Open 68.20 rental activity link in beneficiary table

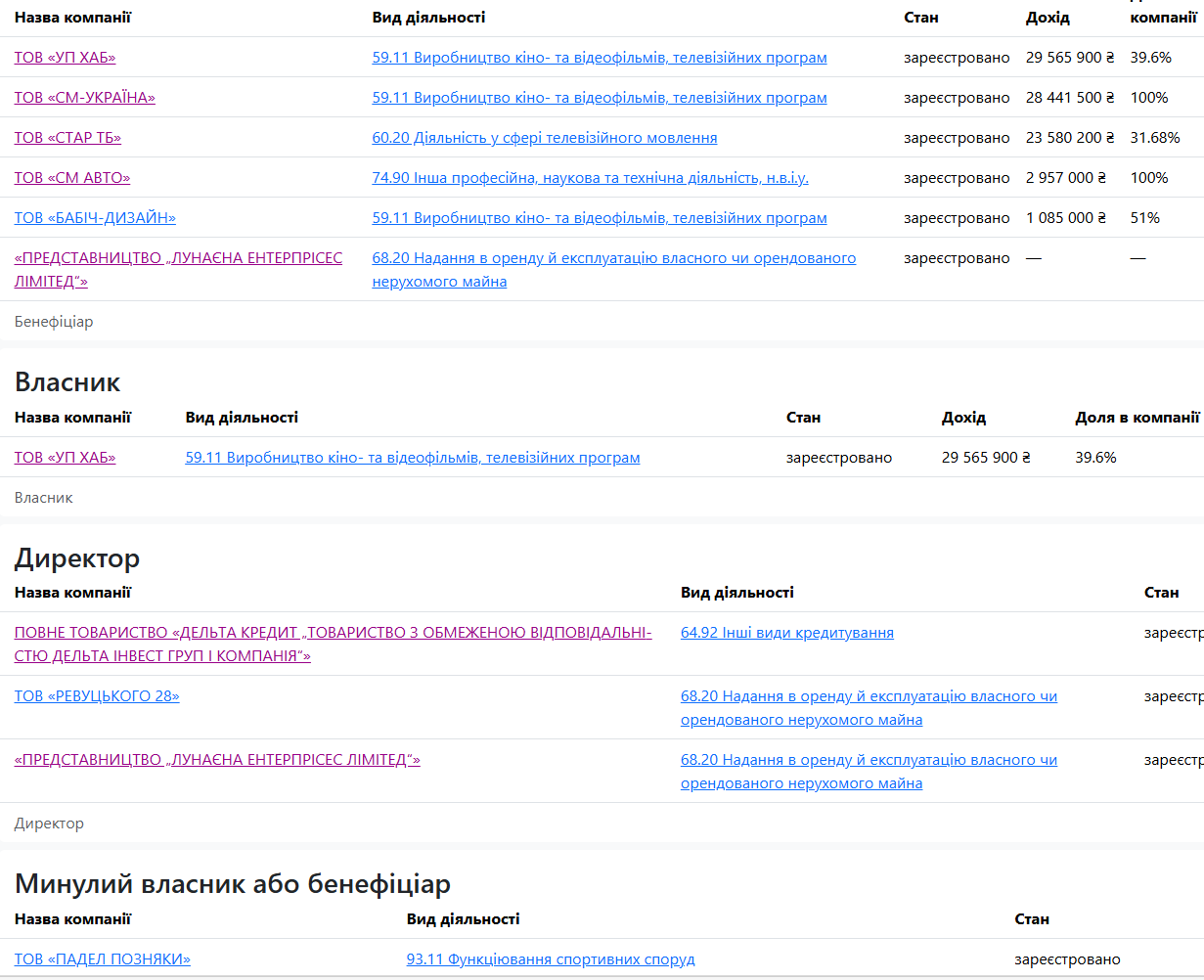click(x=614, y=270)
